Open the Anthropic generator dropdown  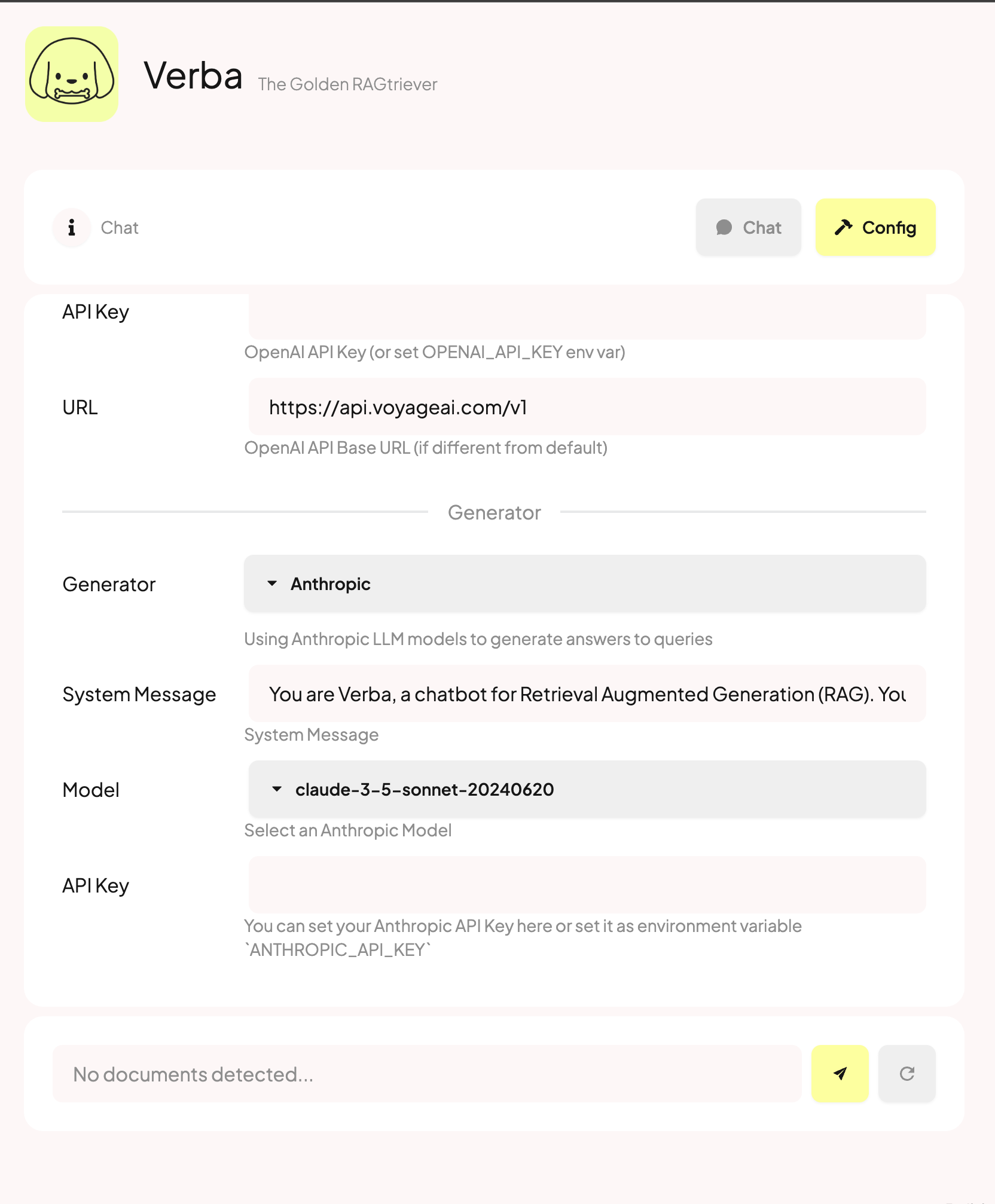(585, 583)
